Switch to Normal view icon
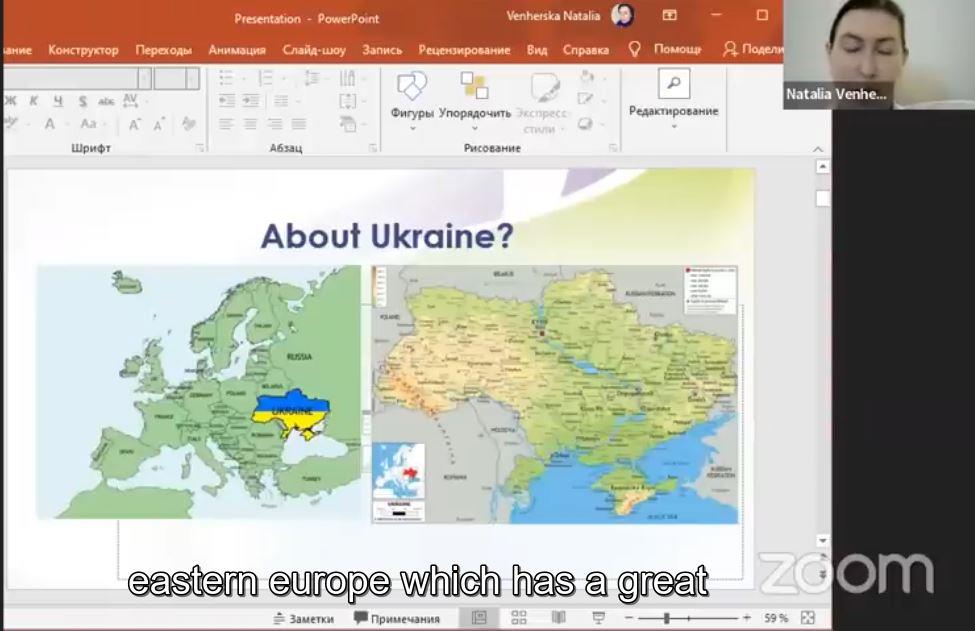This screenshot has width=975, height=631. pyautogui.click(x=479, y=617)
